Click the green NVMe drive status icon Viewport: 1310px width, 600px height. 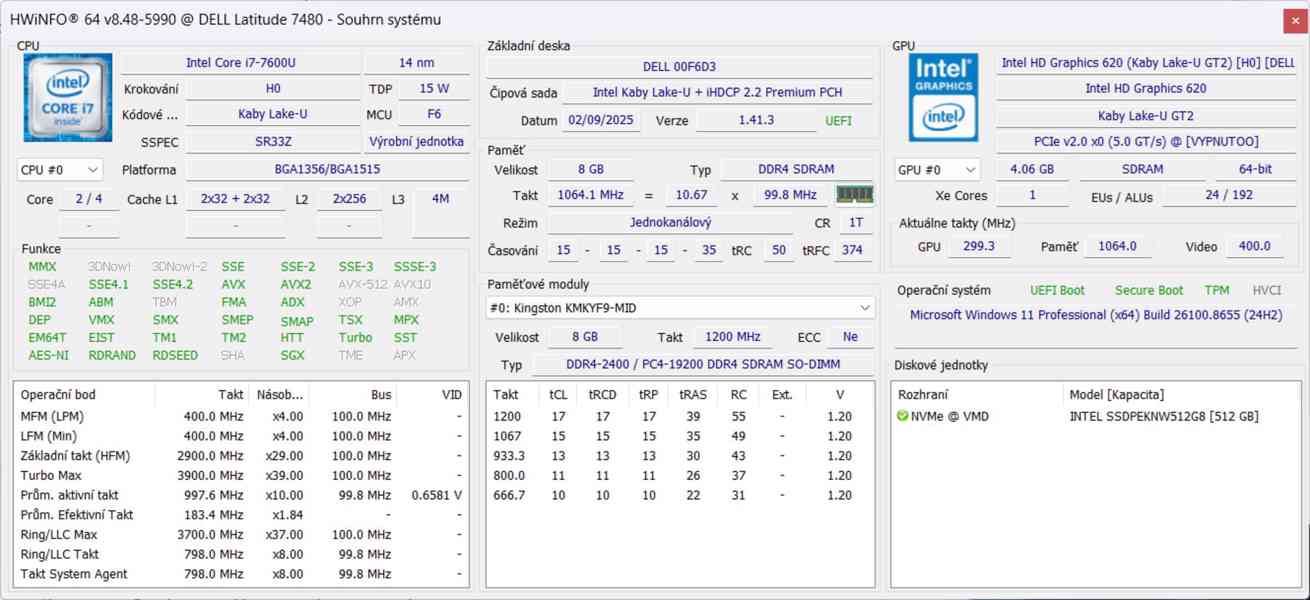point(903,416)
